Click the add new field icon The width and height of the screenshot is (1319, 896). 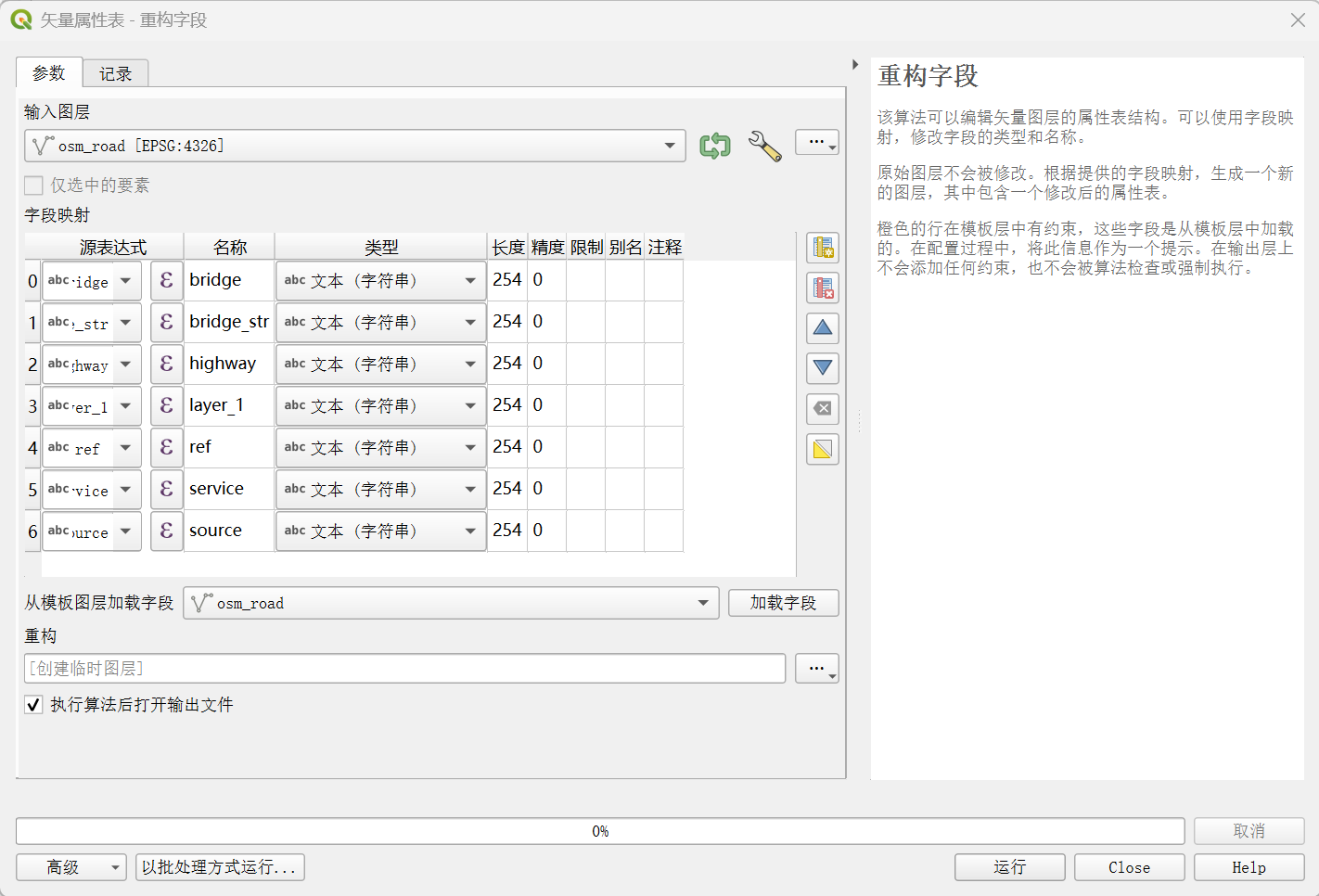(823, 248)
